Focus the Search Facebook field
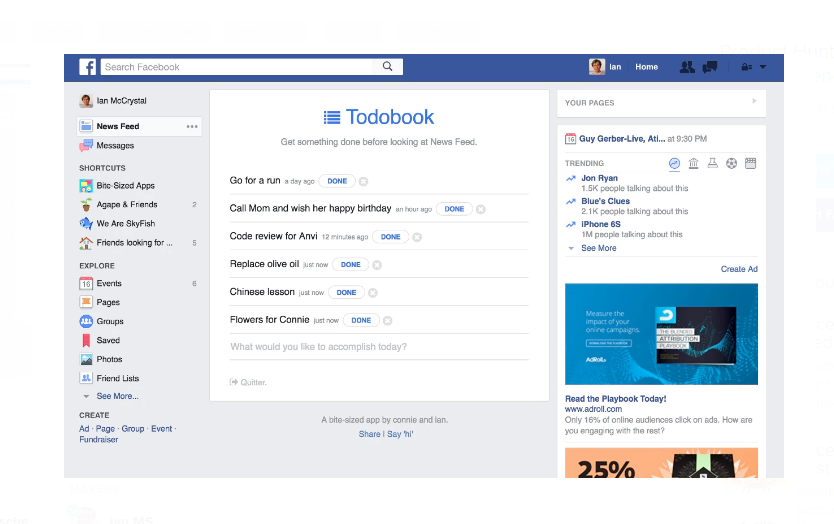The width and height of the screenshot is (834, 524). pyautogui.click(x=237, y=66)
